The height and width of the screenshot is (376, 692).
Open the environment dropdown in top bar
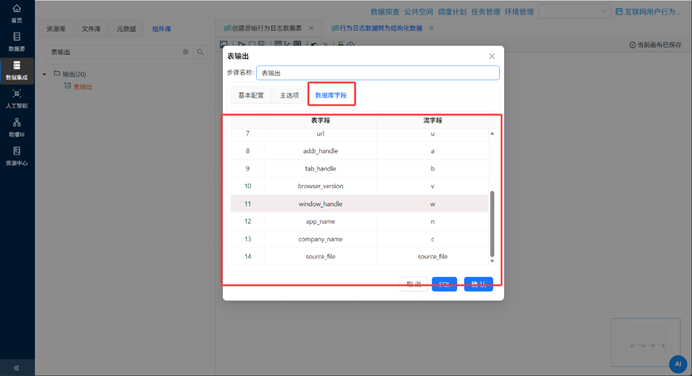click(574, 11)
